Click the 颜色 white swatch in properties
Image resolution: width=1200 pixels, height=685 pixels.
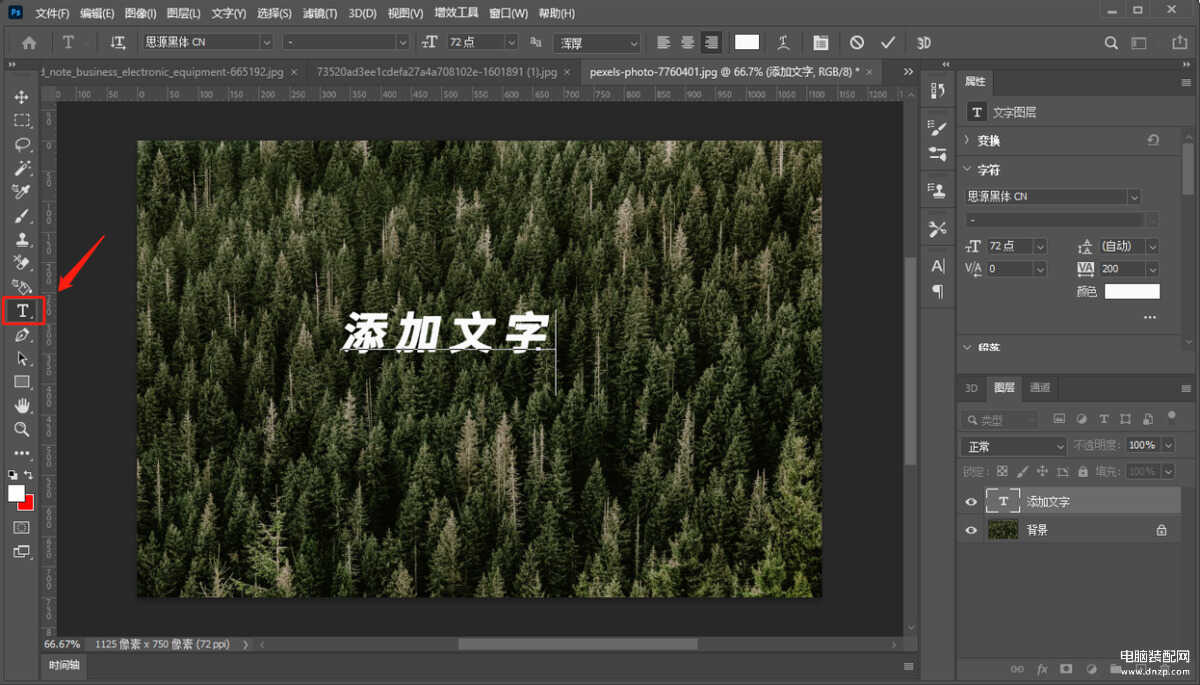[1132, 291]
